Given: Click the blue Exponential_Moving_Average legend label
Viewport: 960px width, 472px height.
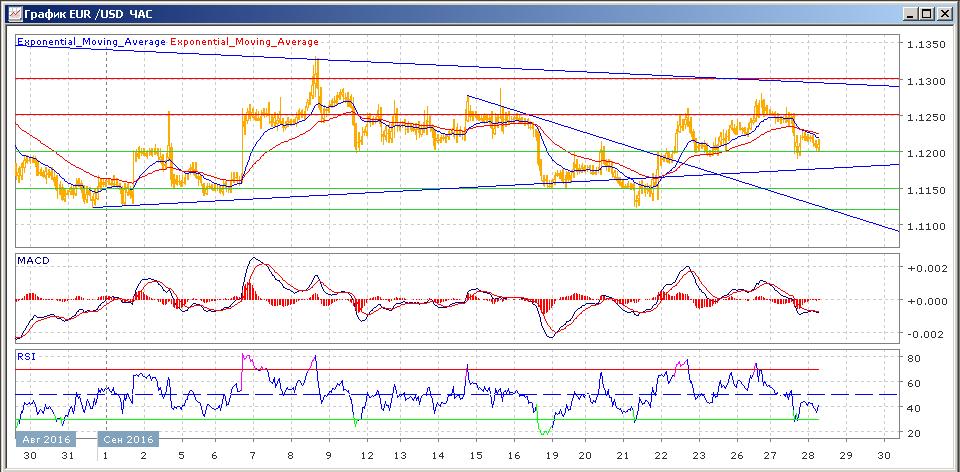Looking at the screenshot, I should coord(91,42).
